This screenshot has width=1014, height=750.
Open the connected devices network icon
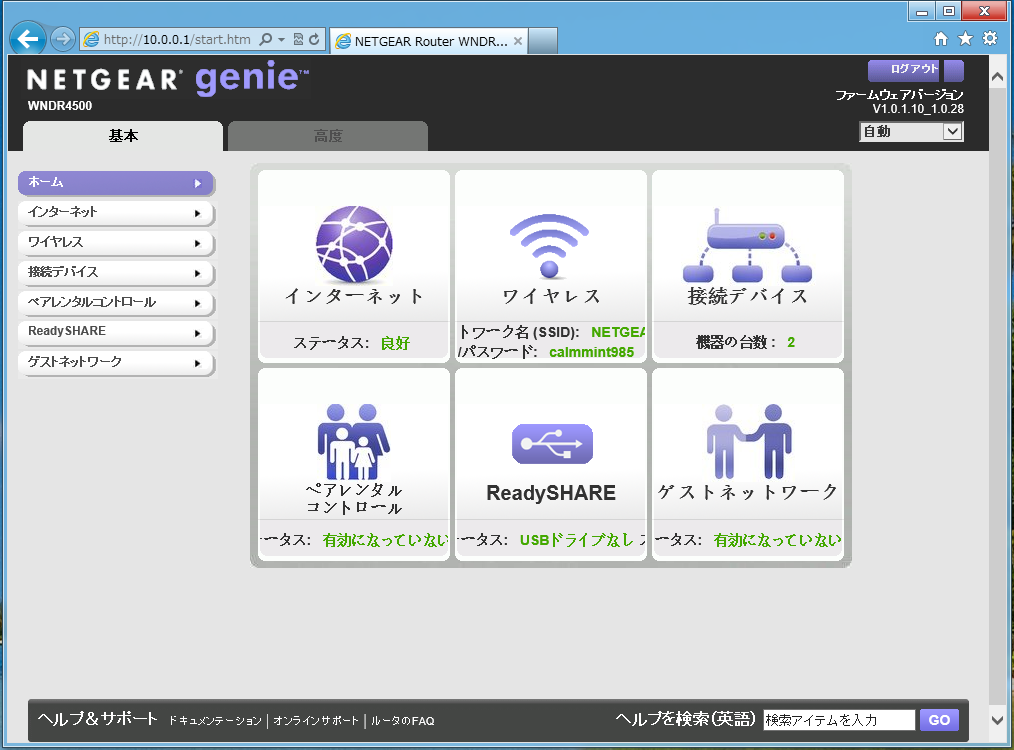click(747, 246)
